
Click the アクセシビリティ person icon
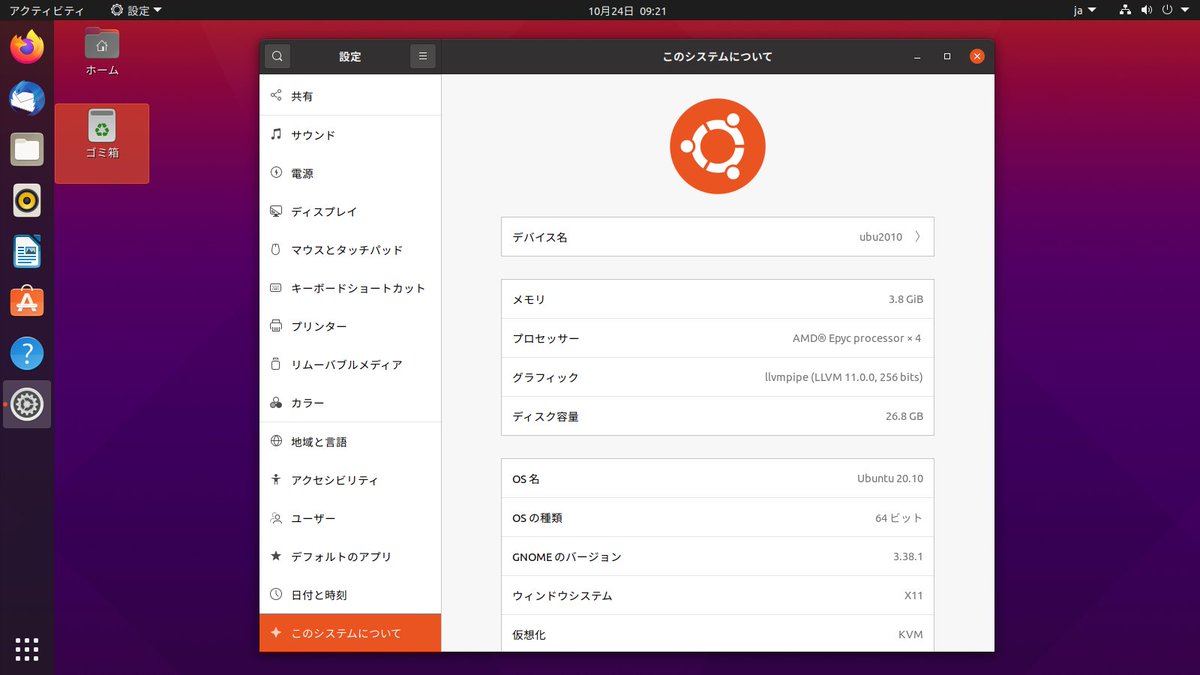276,480
